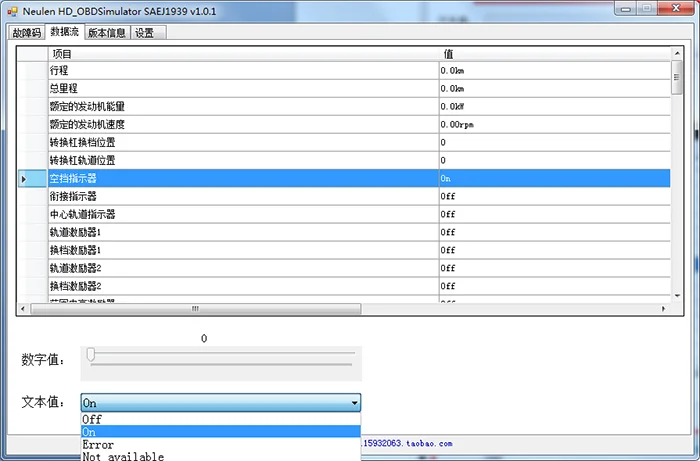Screen dimensions: 700x461
Task: Select the 转换杠轨道位置 row
Action: (344, 160)
